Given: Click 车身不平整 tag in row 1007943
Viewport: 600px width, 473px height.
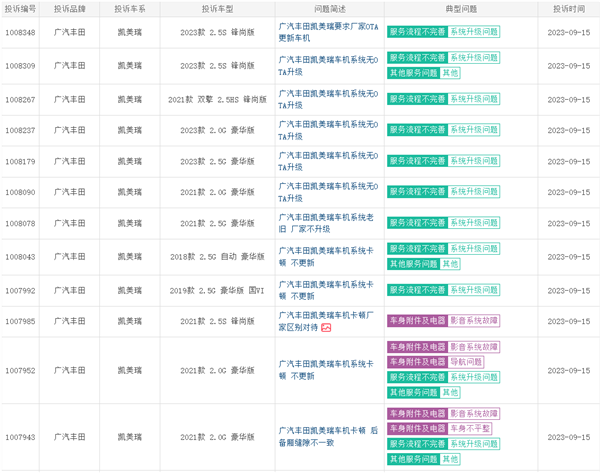Looking at the screenshot, I should (471, 428).
